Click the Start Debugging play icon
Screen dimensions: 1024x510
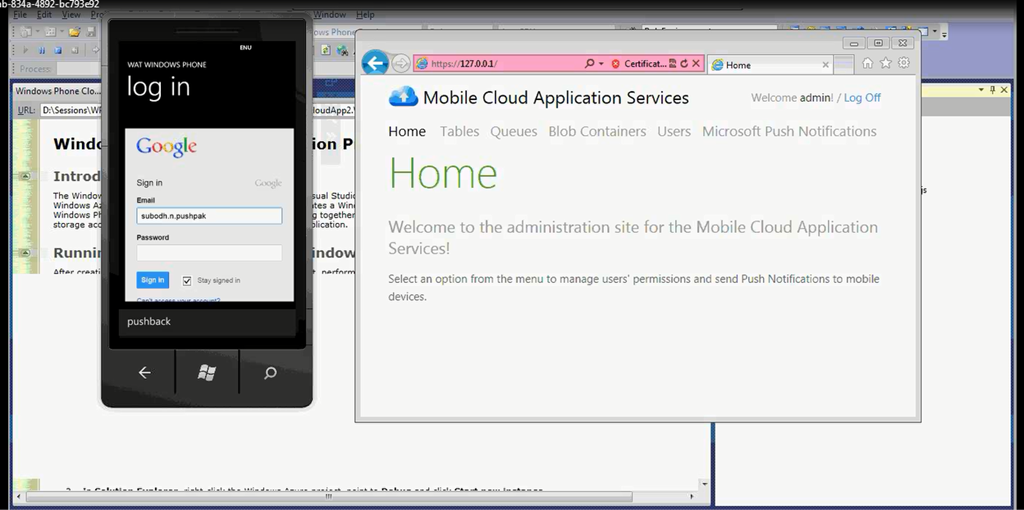click(x=25, y=50)
